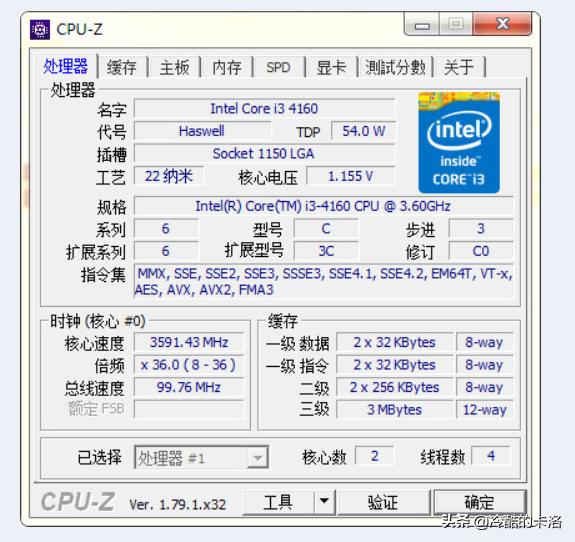Click the 核心速度 value field
This screenshot has width=575, height=542.
[x=189, y=343]
